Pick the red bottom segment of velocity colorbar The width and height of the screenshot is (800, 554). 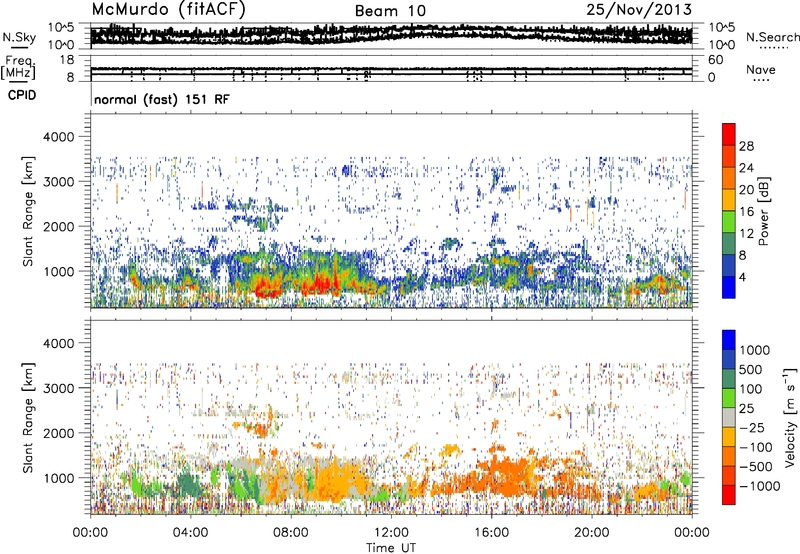coord(729,495)
